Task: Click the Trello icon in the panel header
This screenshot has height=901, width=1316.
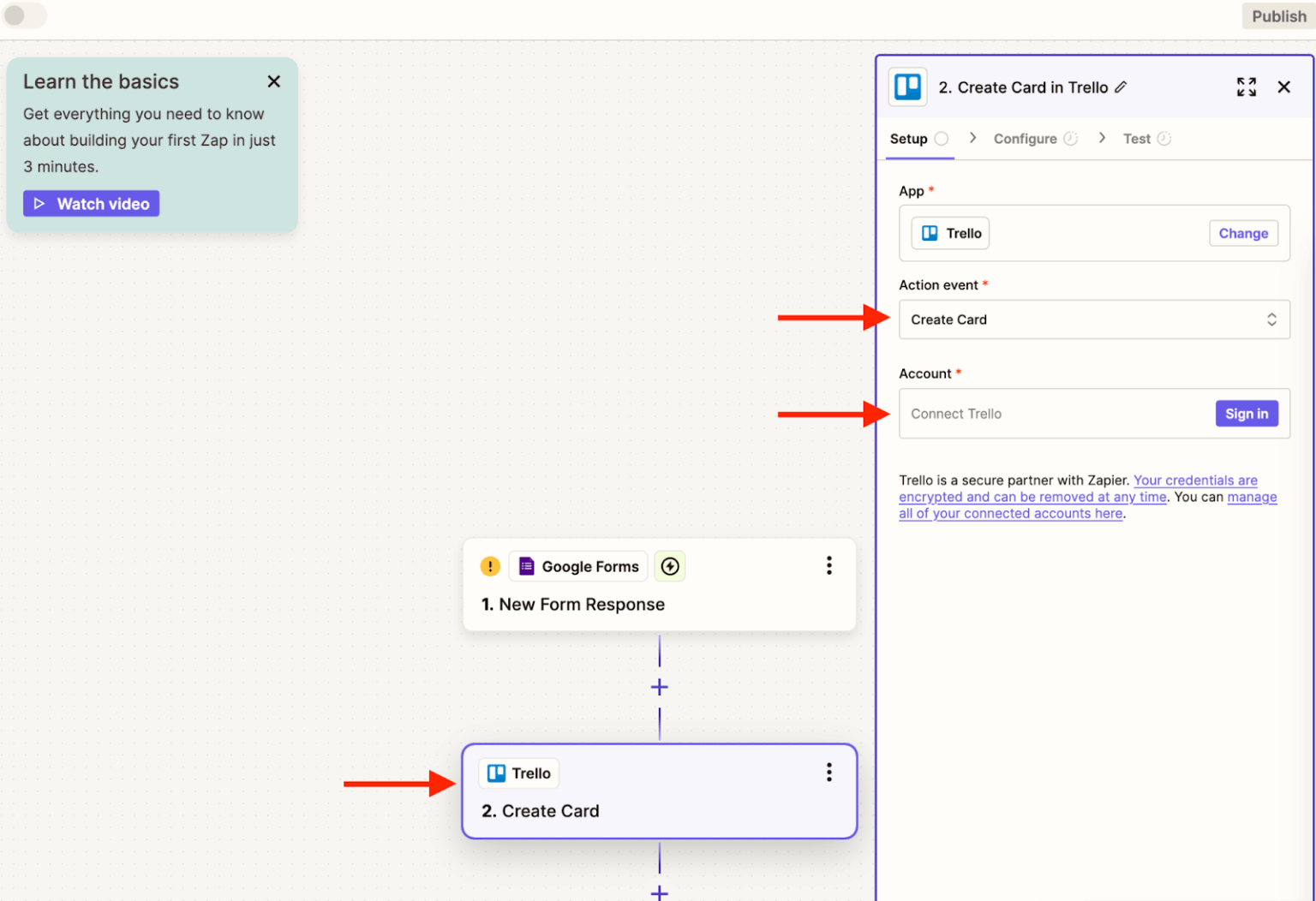Action: 907,87
